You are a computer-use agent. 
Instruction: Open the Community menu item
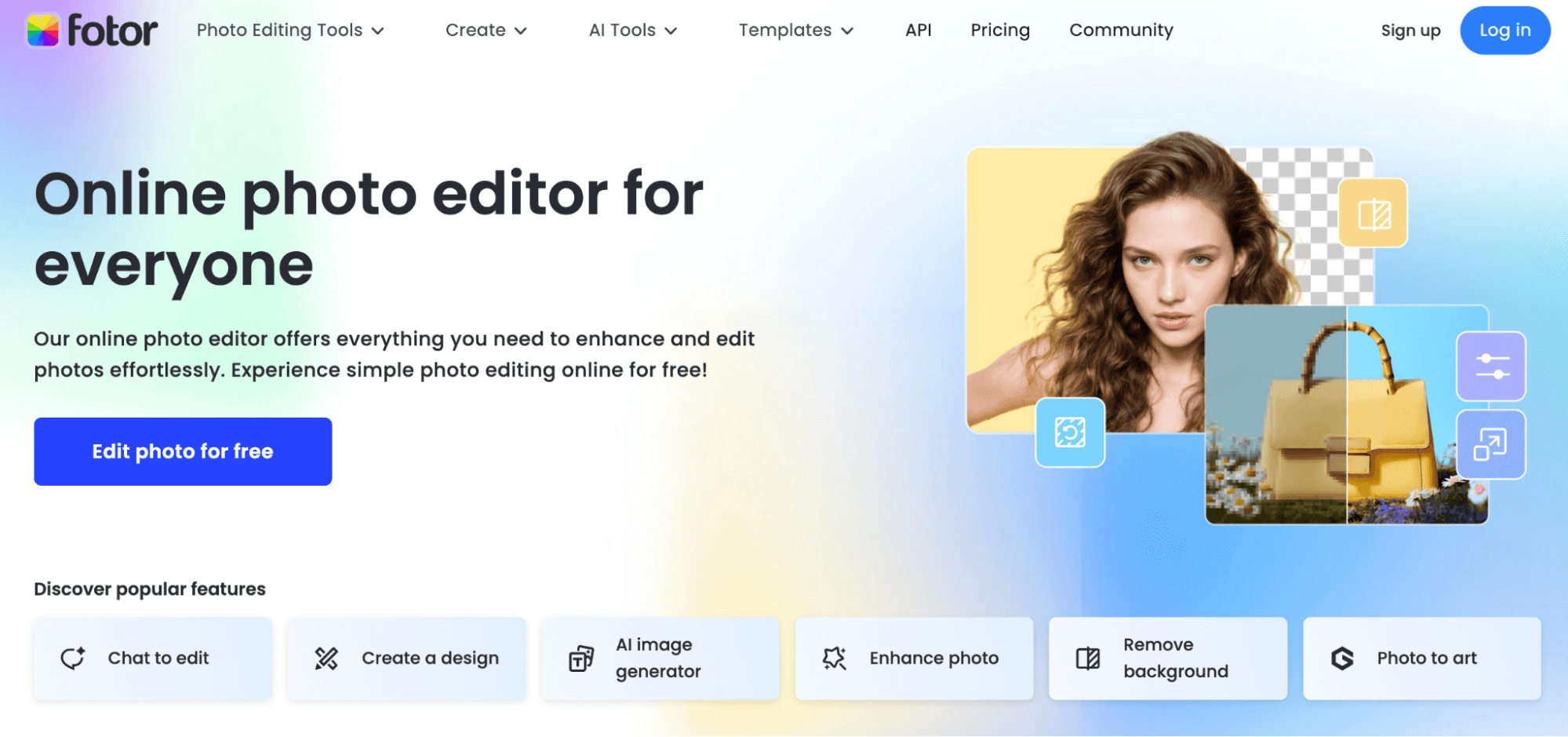pyautogui.click(x=1121, y=31)
